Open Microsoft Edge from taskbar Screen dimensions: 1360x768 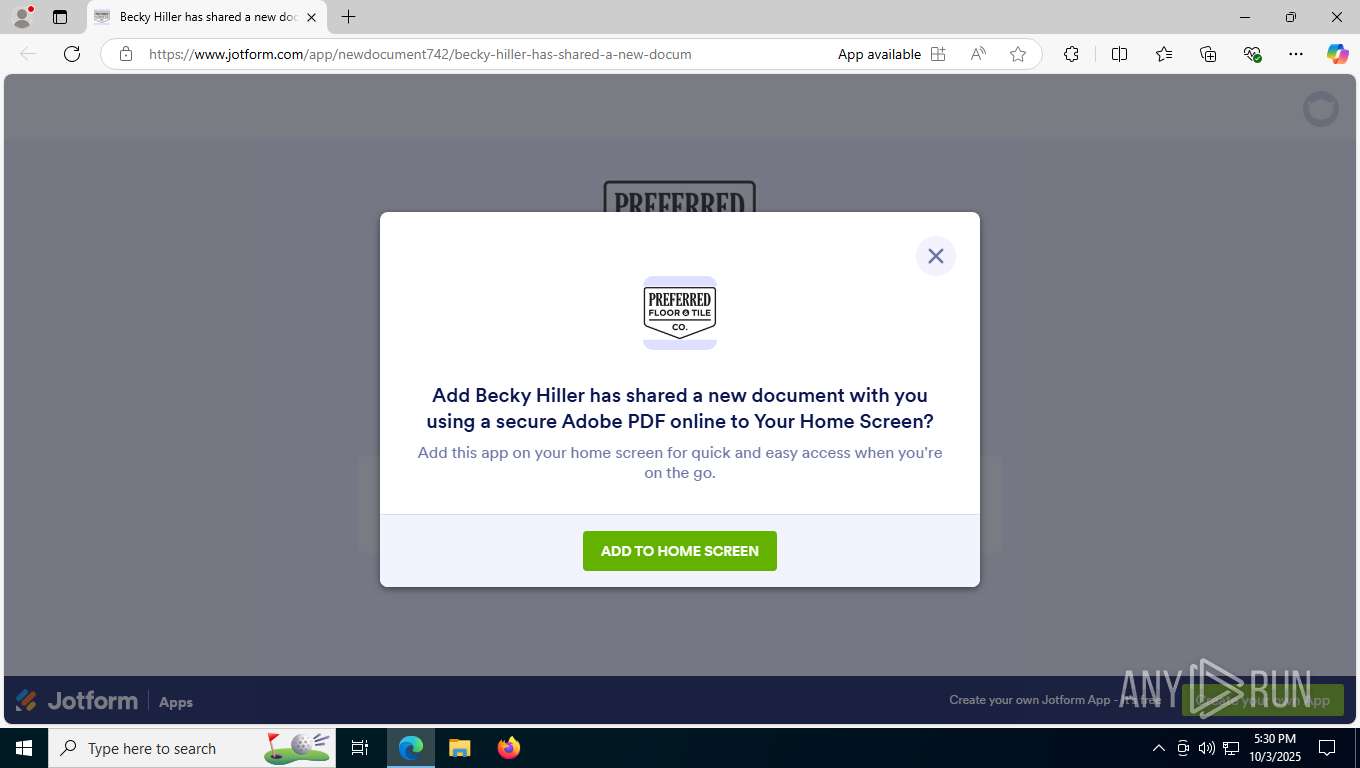click(411, 748)
